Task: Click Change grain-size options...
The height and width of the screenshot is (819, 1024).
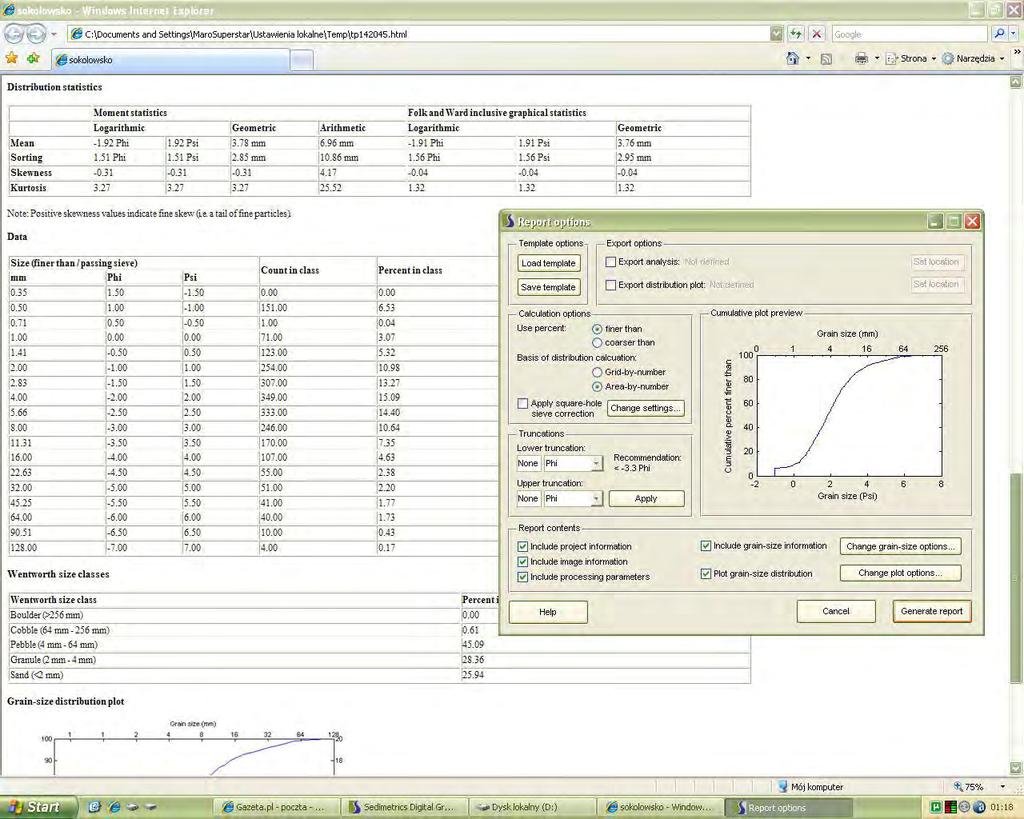Action: click(901, 547)
